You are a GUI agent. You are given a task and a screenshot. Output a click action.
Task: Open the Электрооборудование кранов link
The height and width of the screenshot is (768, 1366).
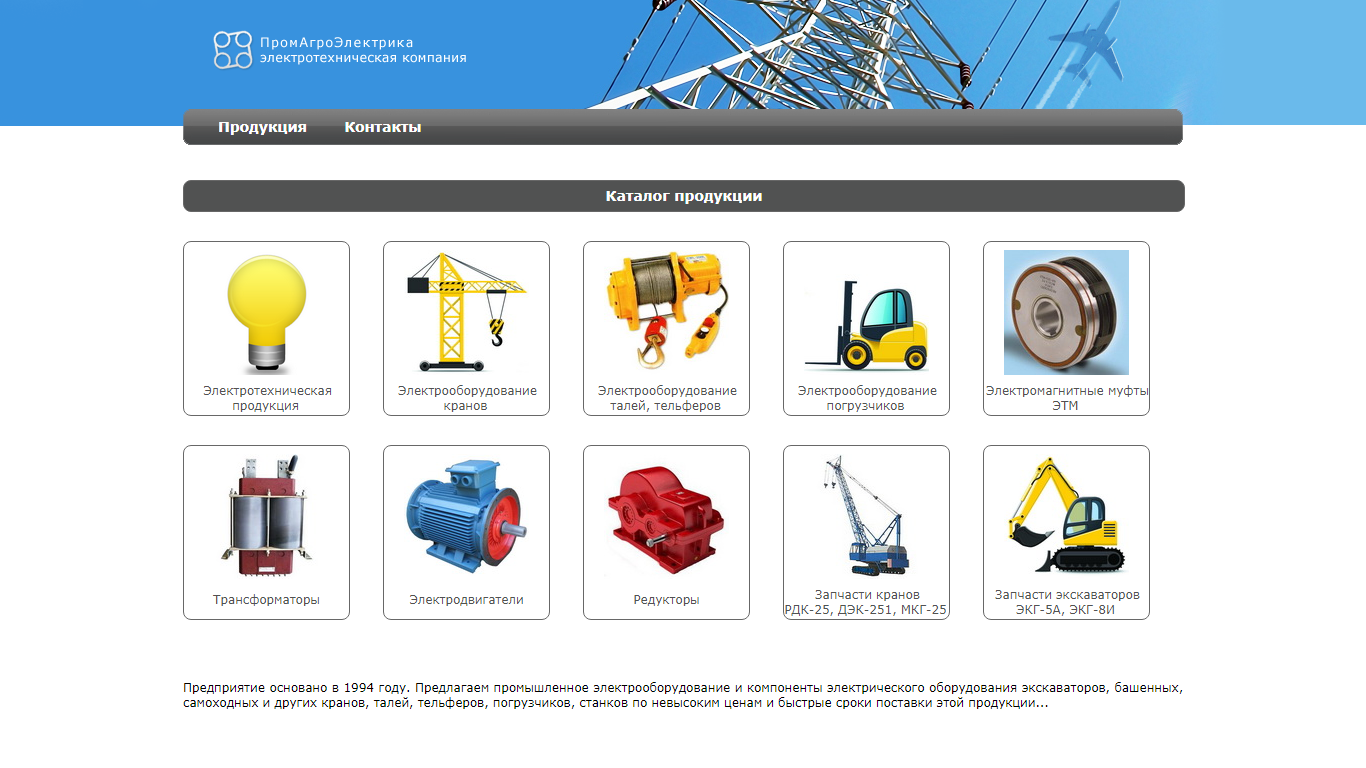tap(467, 398)
